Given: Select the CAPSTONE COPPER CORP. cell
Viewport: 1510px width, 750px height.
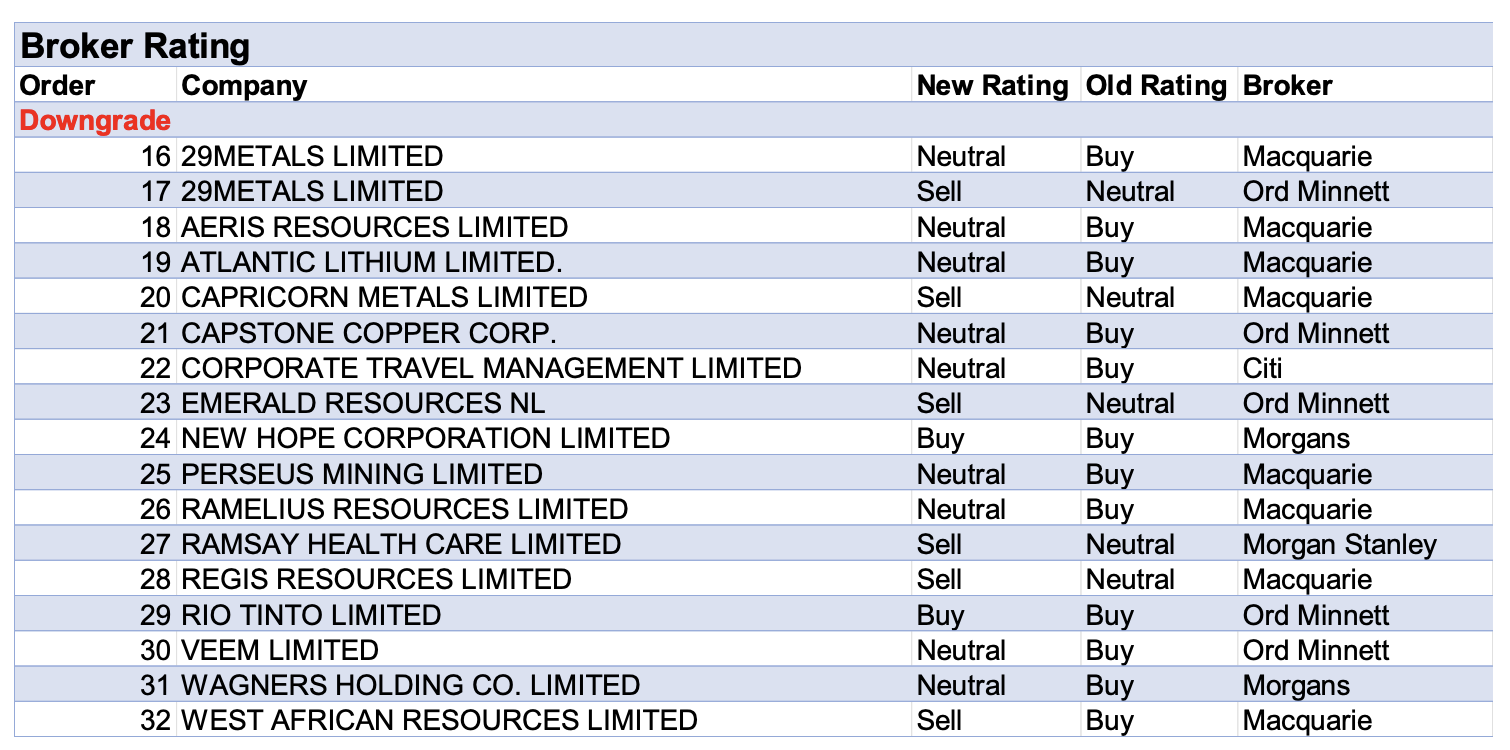Looking at the screenshot, I should (369, 333).
